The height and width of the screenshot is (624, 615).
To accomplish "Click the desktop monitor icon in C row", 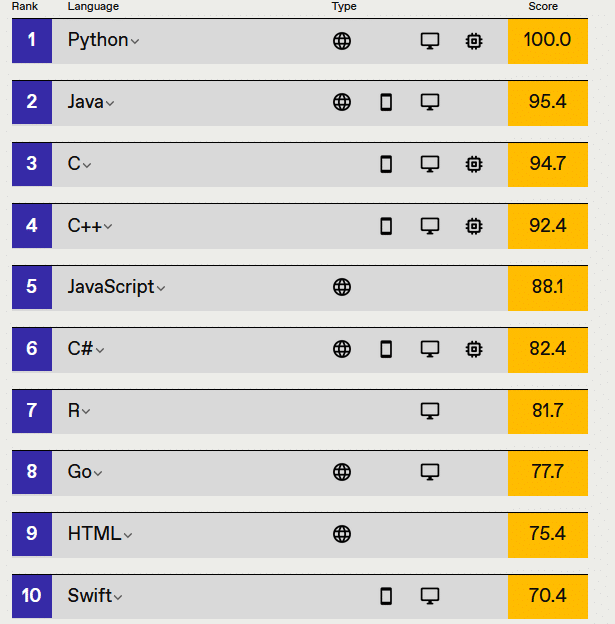I will click(430, 164).
